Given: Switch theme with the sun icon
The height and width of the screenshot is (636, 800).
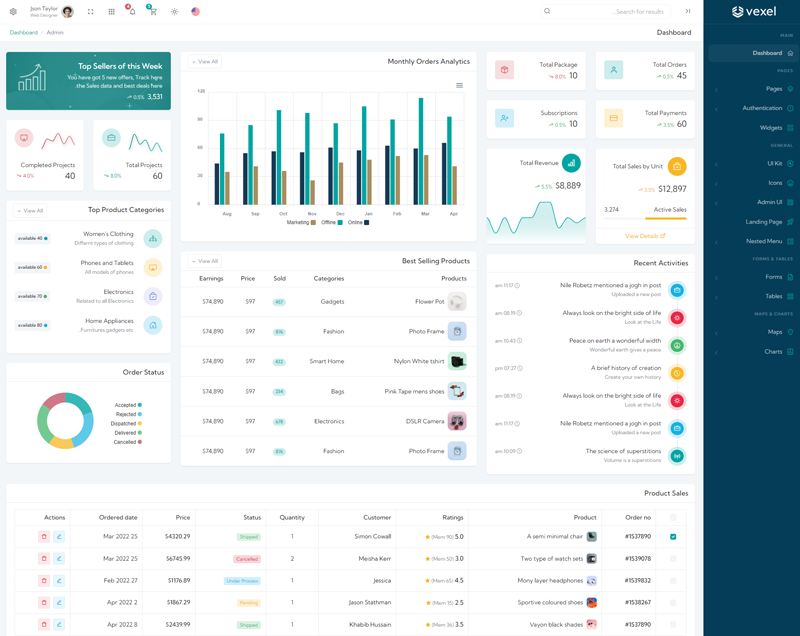Looking at the screenshot, I should [x=174, y=12].
